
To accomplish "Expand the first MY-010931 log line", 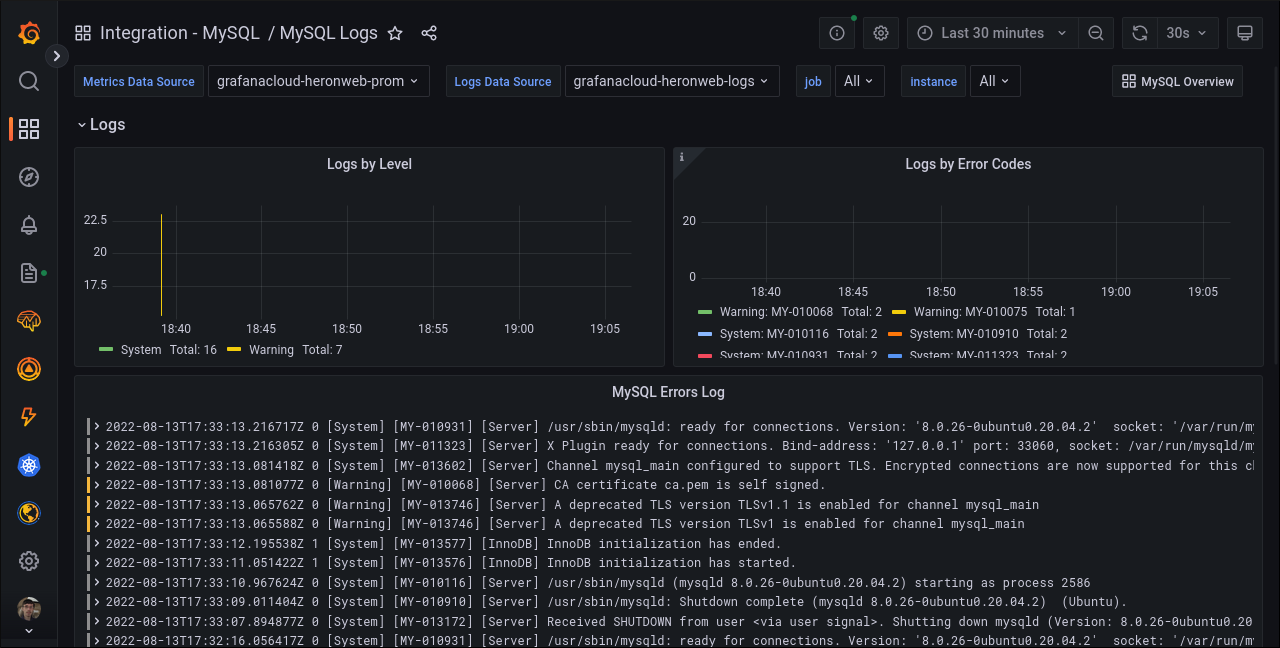I will (x=95, y=426).
